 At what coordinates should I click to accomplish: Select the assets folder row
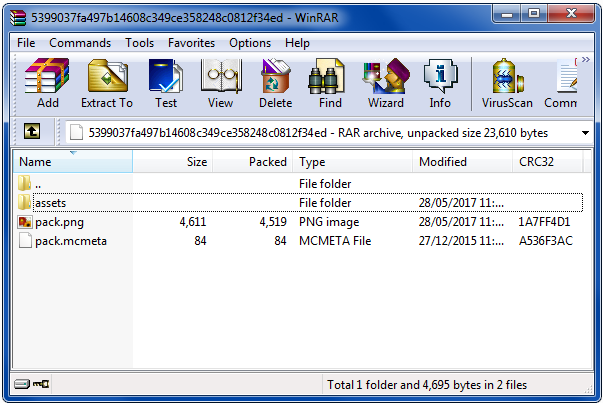pos(300,203)
